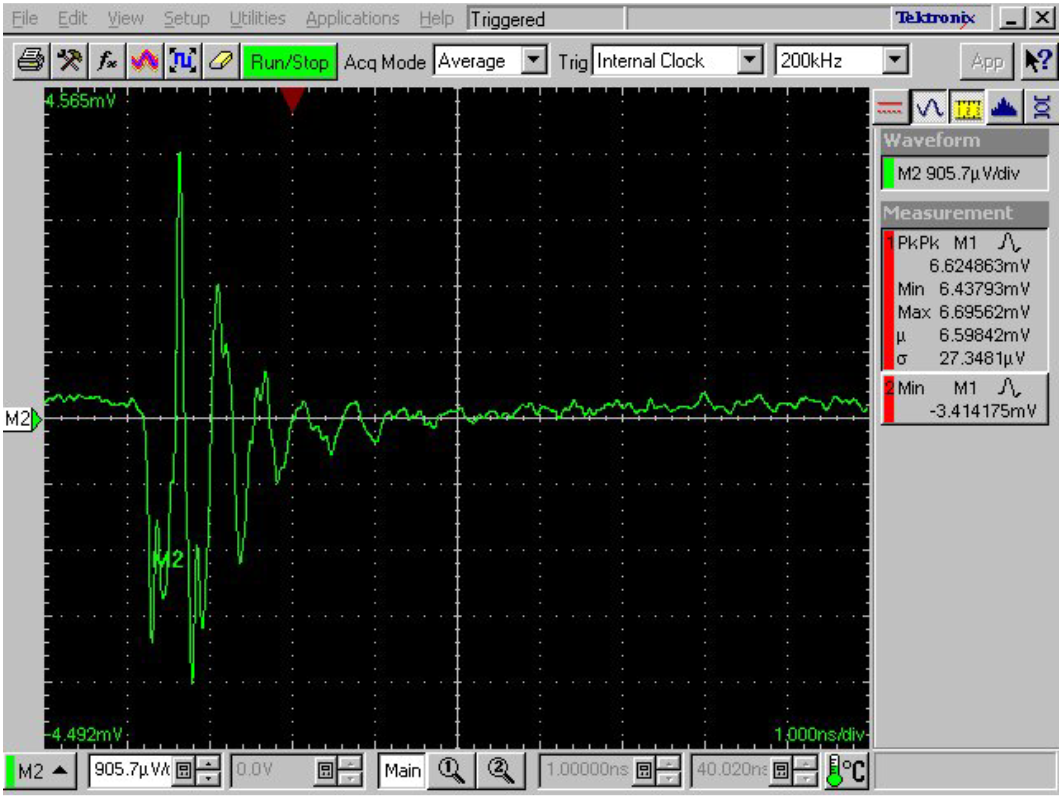Click the horizontal scale stepper arrows

pos(669,770)
